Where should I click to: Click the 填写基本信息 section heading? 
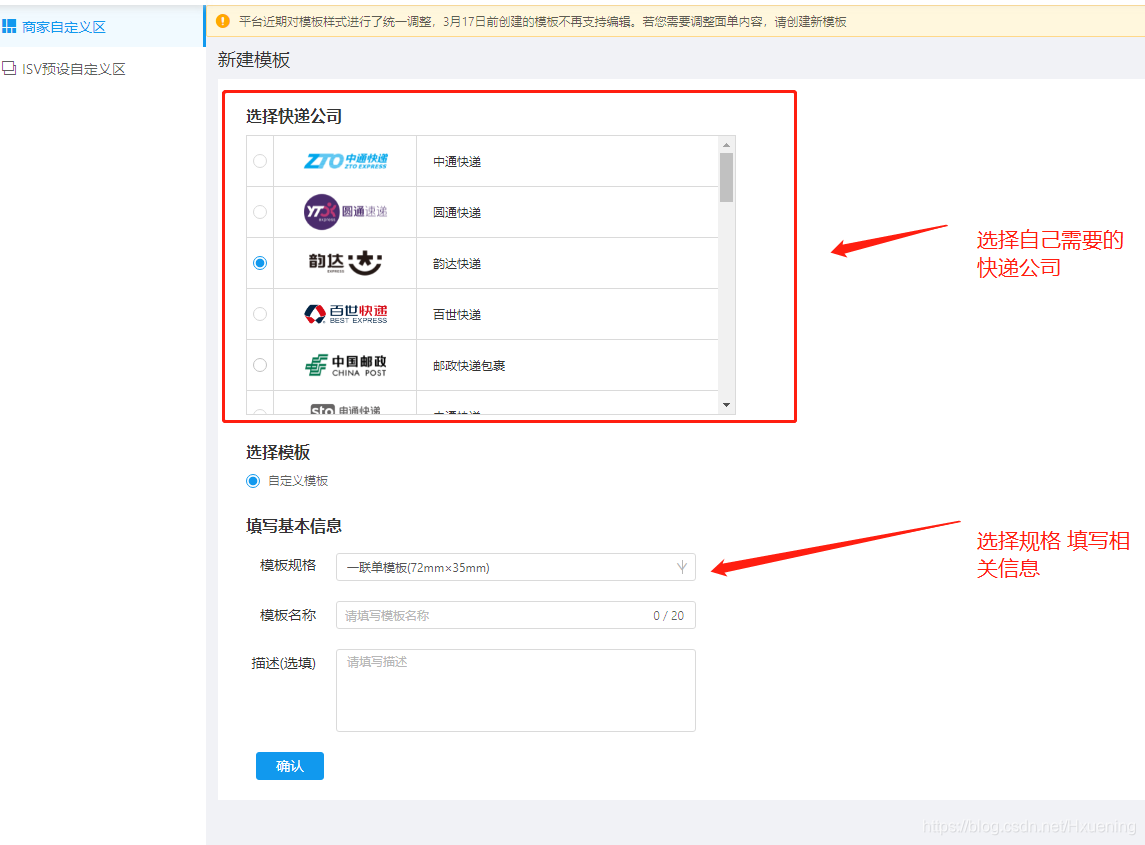[294, 526]
